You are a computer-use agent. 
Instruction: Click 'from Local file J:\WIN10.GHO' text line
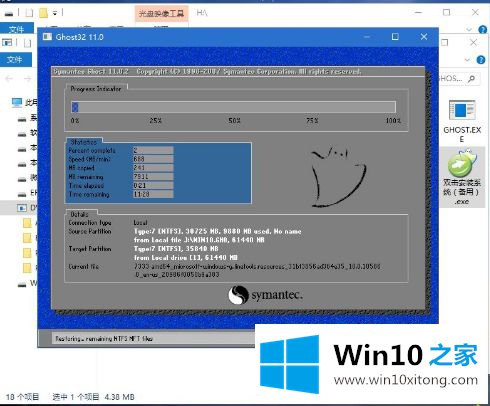[x=199, y=240]
